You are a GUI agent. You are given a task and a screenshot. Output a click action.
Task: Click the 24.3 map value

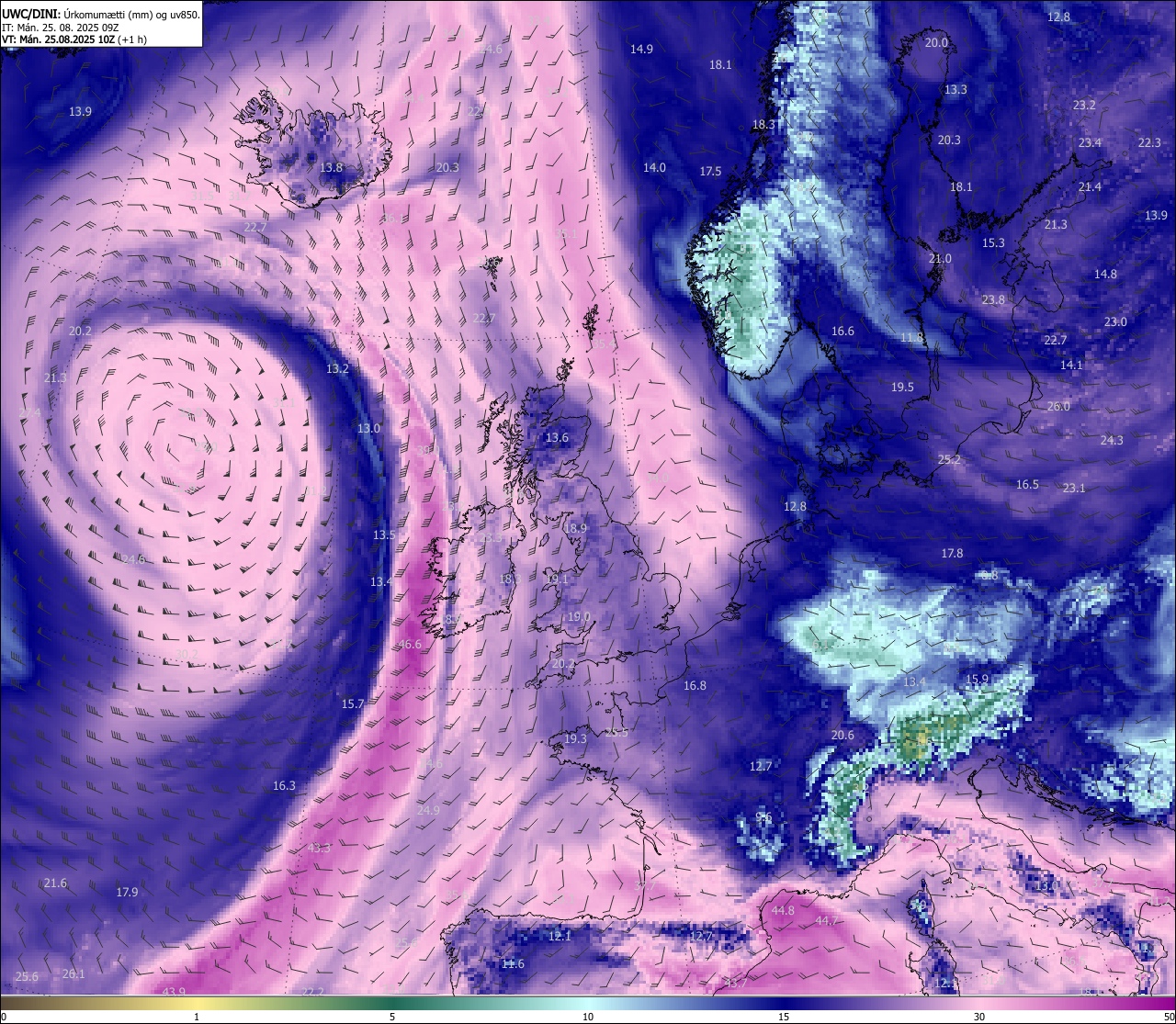pyautogui.click(x=1112, y=441)
